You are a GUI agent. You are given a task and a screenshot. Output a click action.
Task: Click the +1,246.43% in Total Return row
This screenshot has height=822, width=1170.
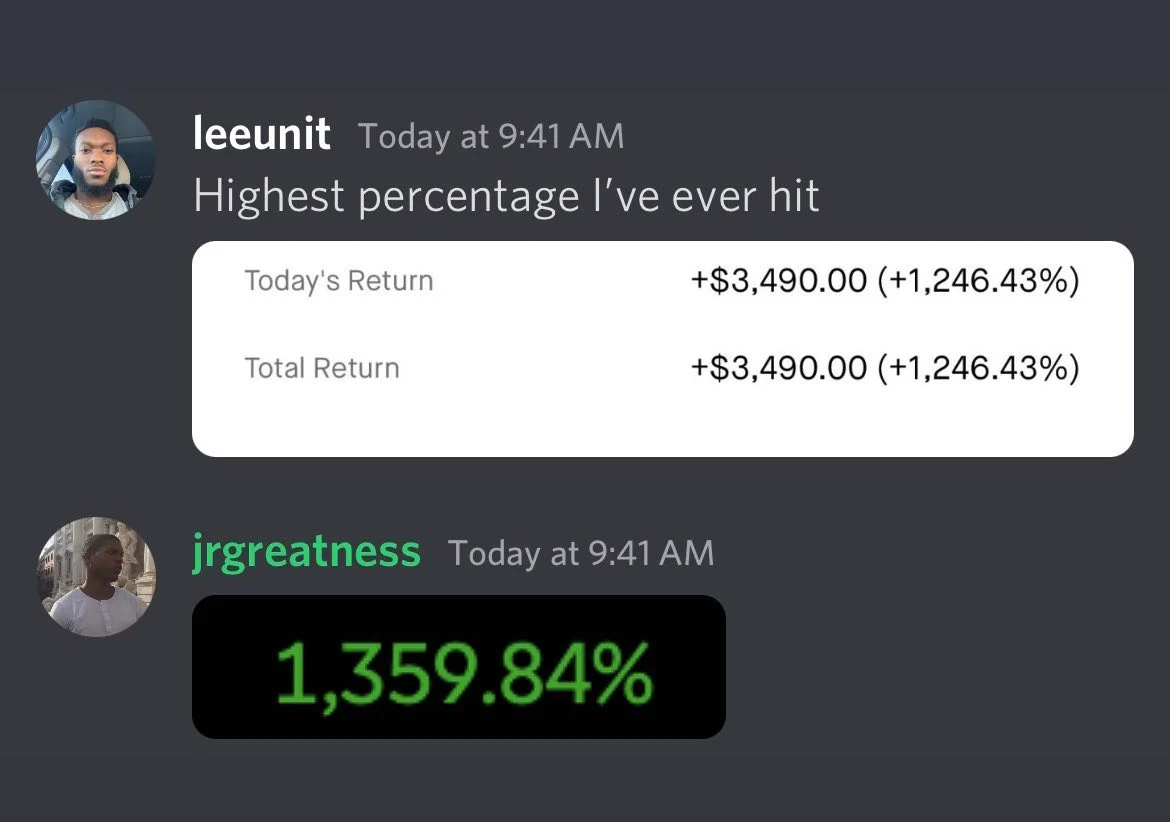[978, 368]
